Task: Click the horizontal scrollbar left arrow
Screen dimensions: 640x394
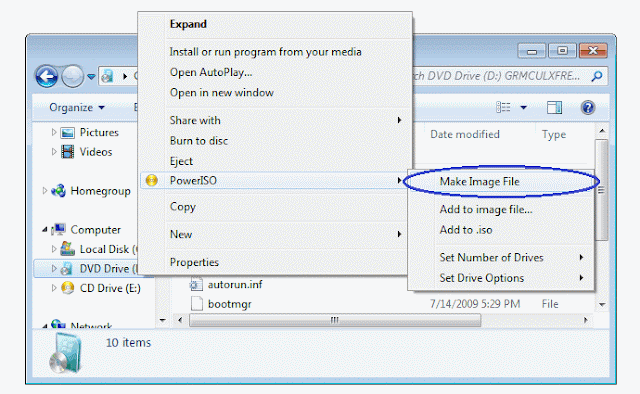Action: pyautogui.click(x=180, y=320)
